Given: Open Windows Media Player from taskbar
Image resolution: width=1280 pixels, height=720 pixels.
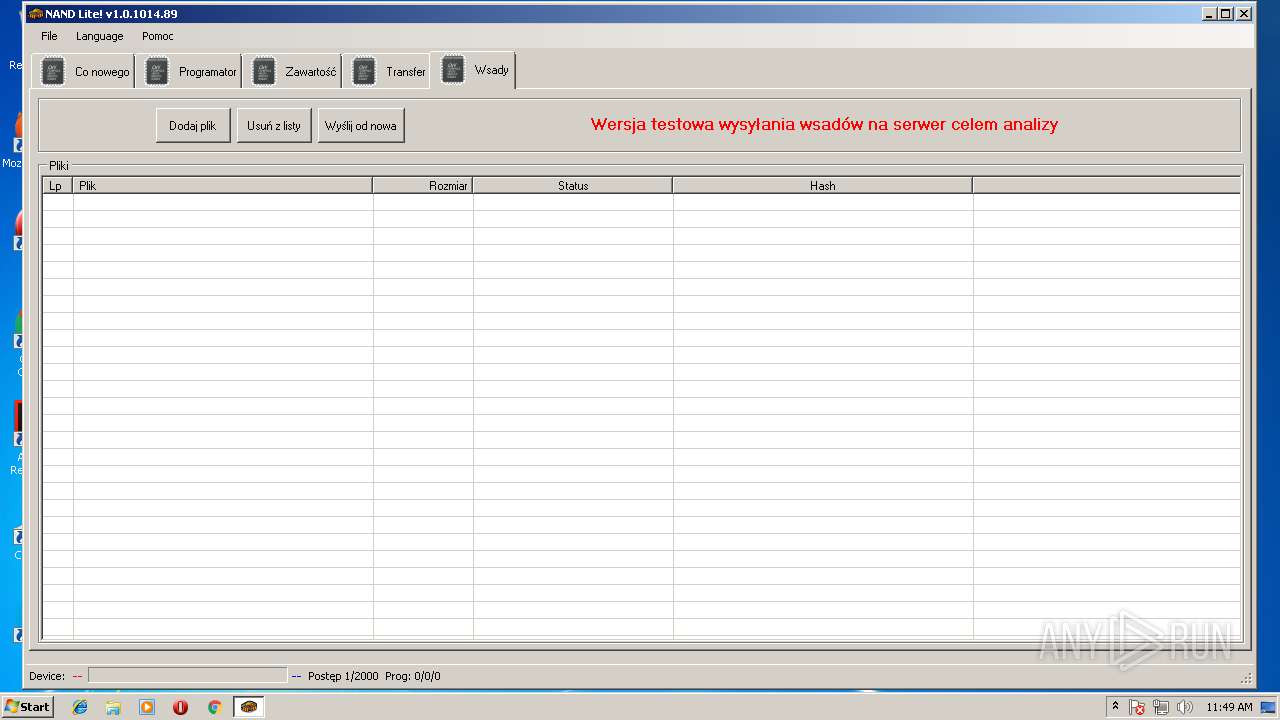Looking at the screenshot, I should tap(147, 707).
